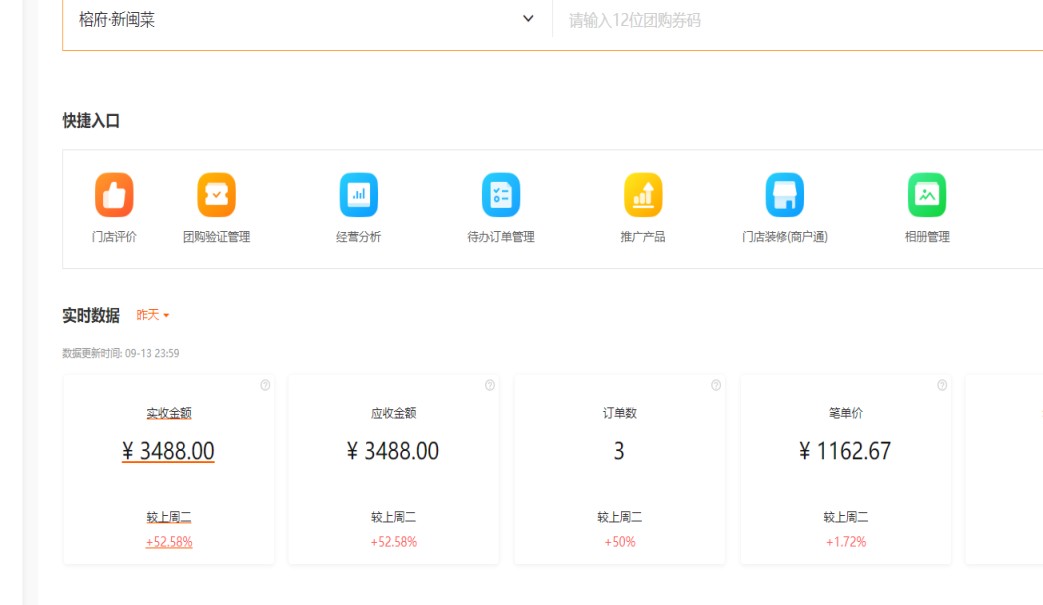
Task: Open the 待办订单管理 checklist icon
Action: click(x=501, y=195)
